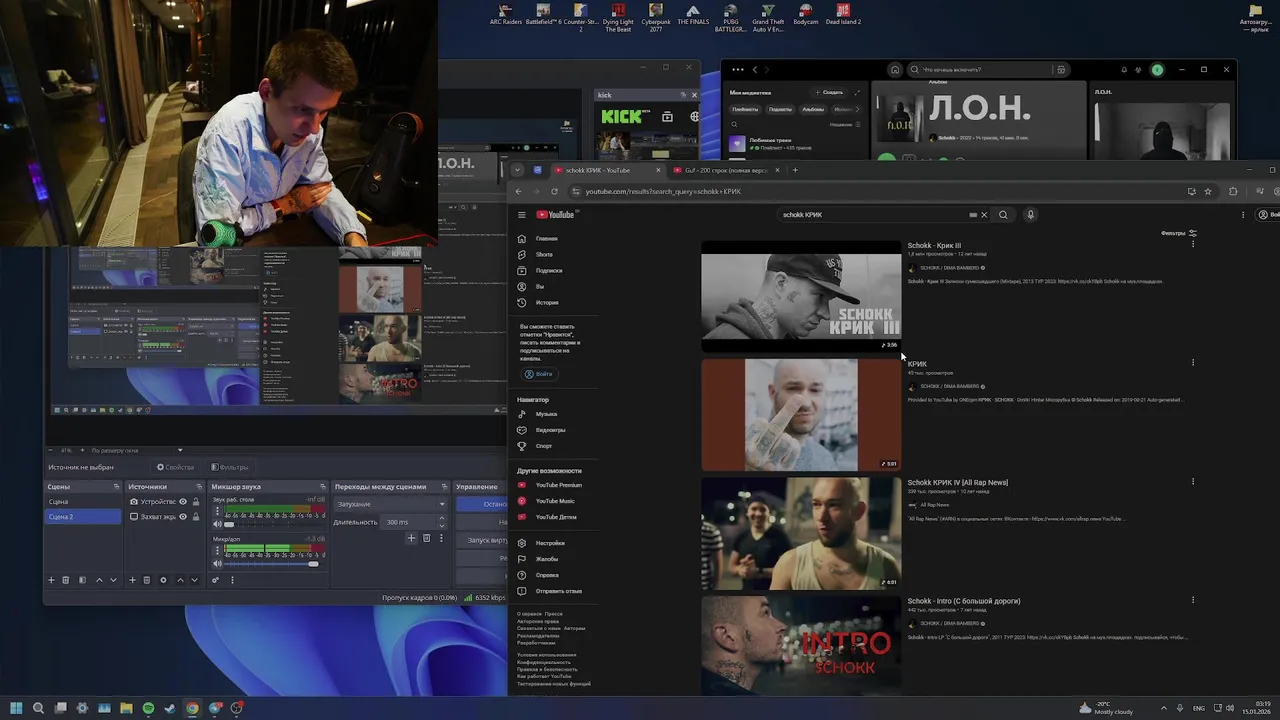
Task: Open Настройки in YouTube sidebar
Action: [552, 543]
